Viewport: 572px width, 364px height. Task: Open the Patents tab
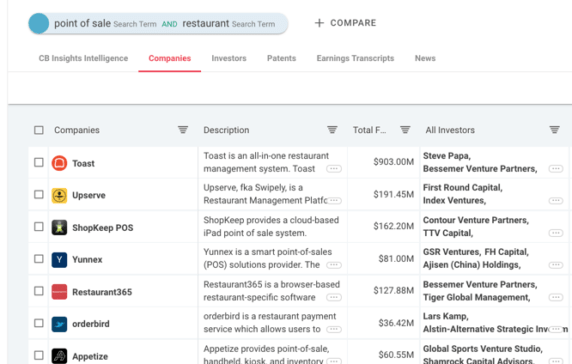click(281, 58)
